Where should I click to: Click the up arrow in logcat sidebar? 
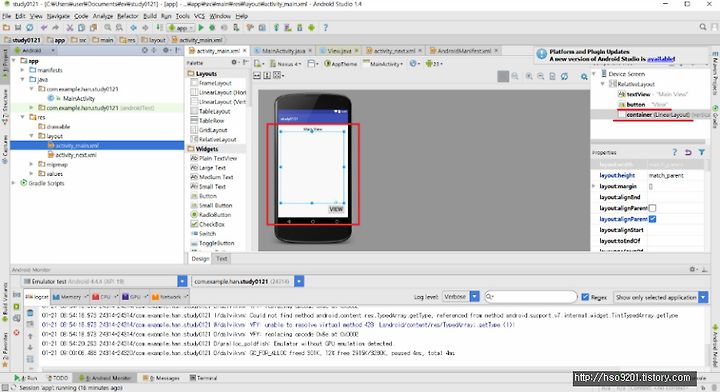(x=30, y=336)
